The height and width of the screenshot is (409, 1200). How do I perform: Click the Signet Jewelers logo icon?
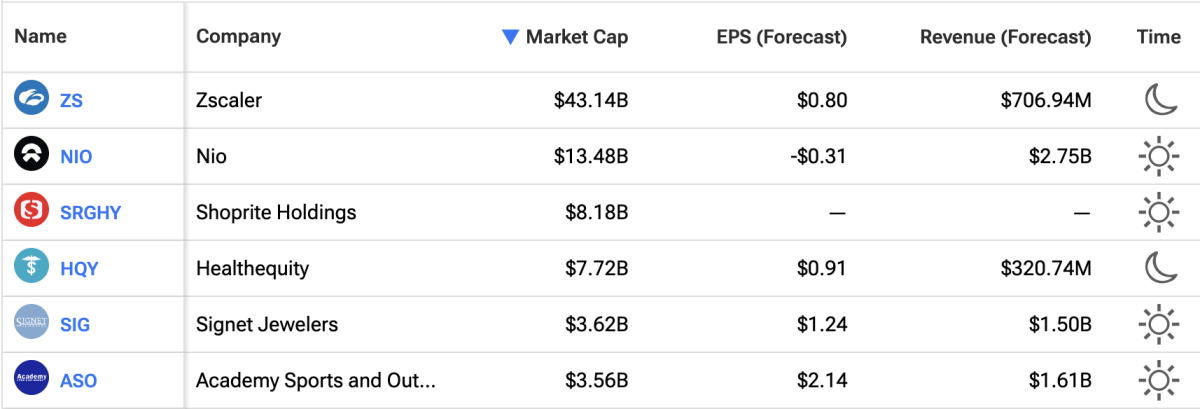click(x=31, y=324)
